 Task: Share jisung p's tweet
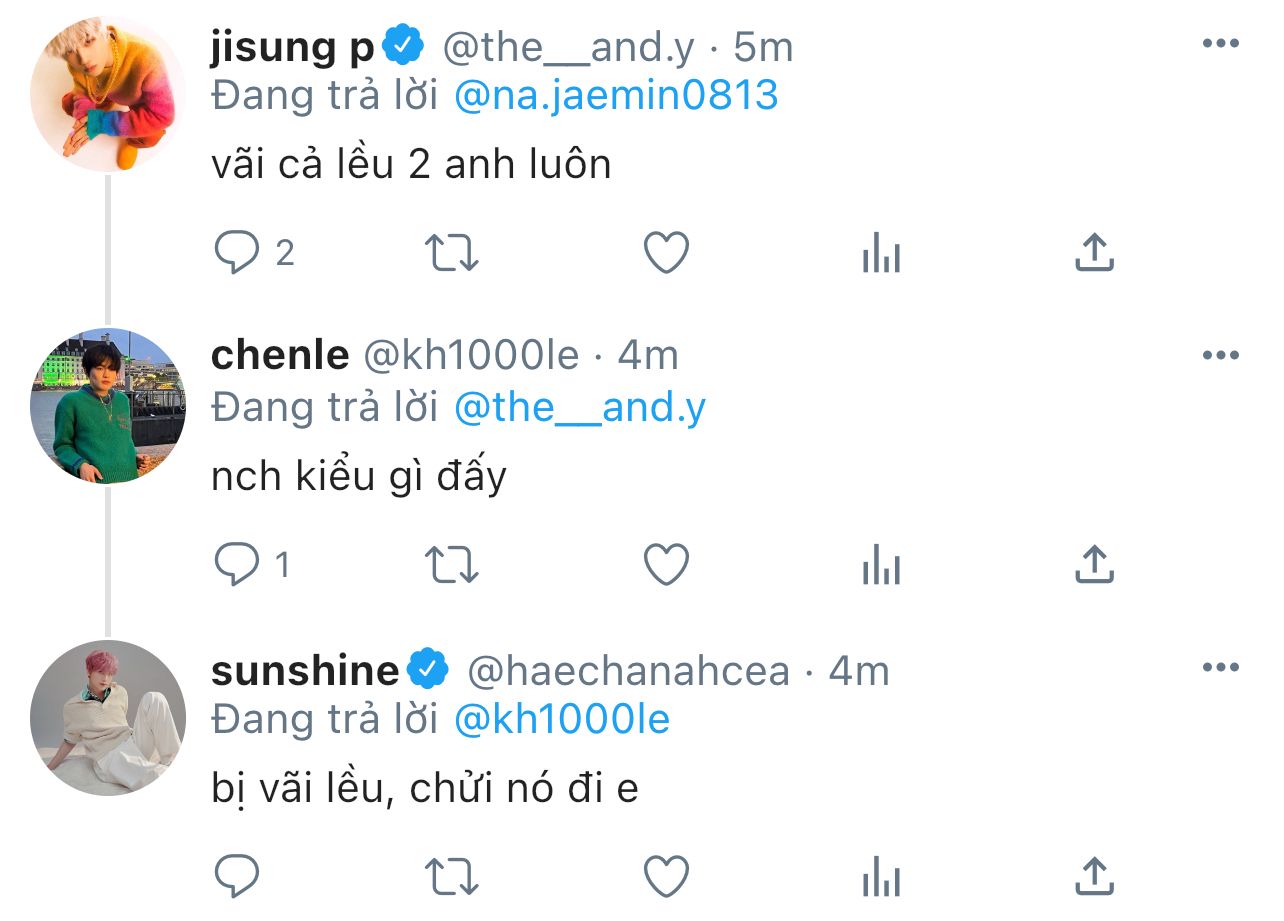tap(1094, 253)
